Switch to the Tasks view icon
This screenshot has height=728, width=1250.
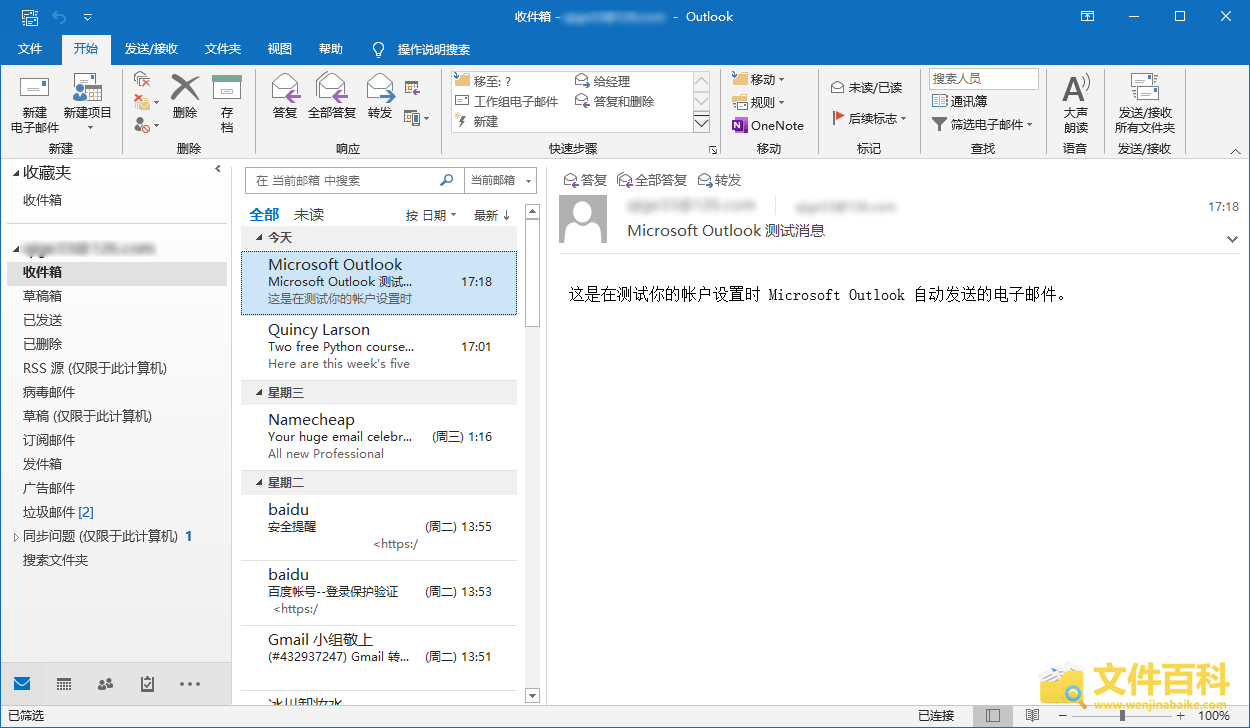[x=147, y=684]
